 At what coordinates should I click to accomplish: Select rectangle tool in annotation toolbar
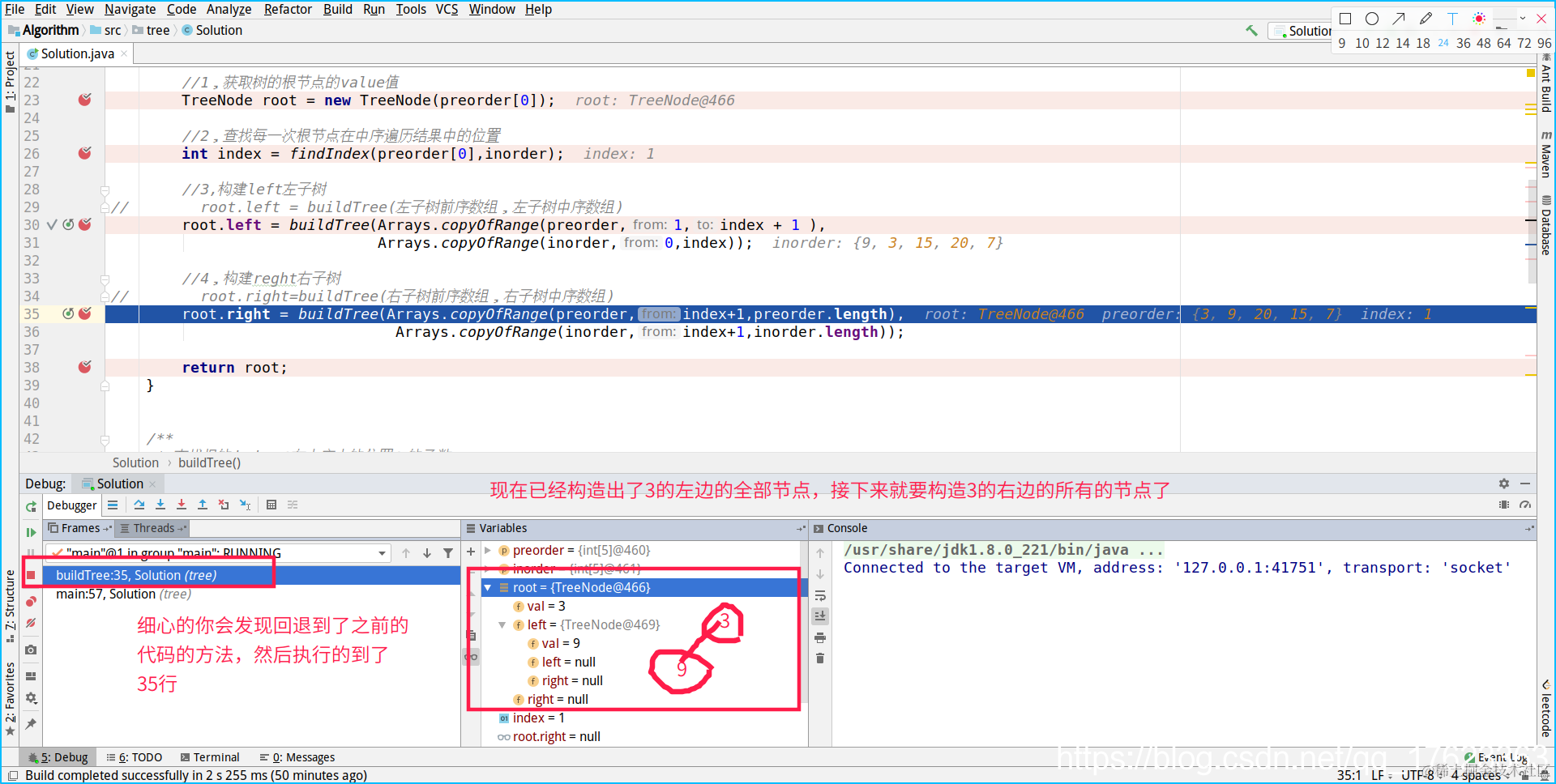coord(1345,19)
